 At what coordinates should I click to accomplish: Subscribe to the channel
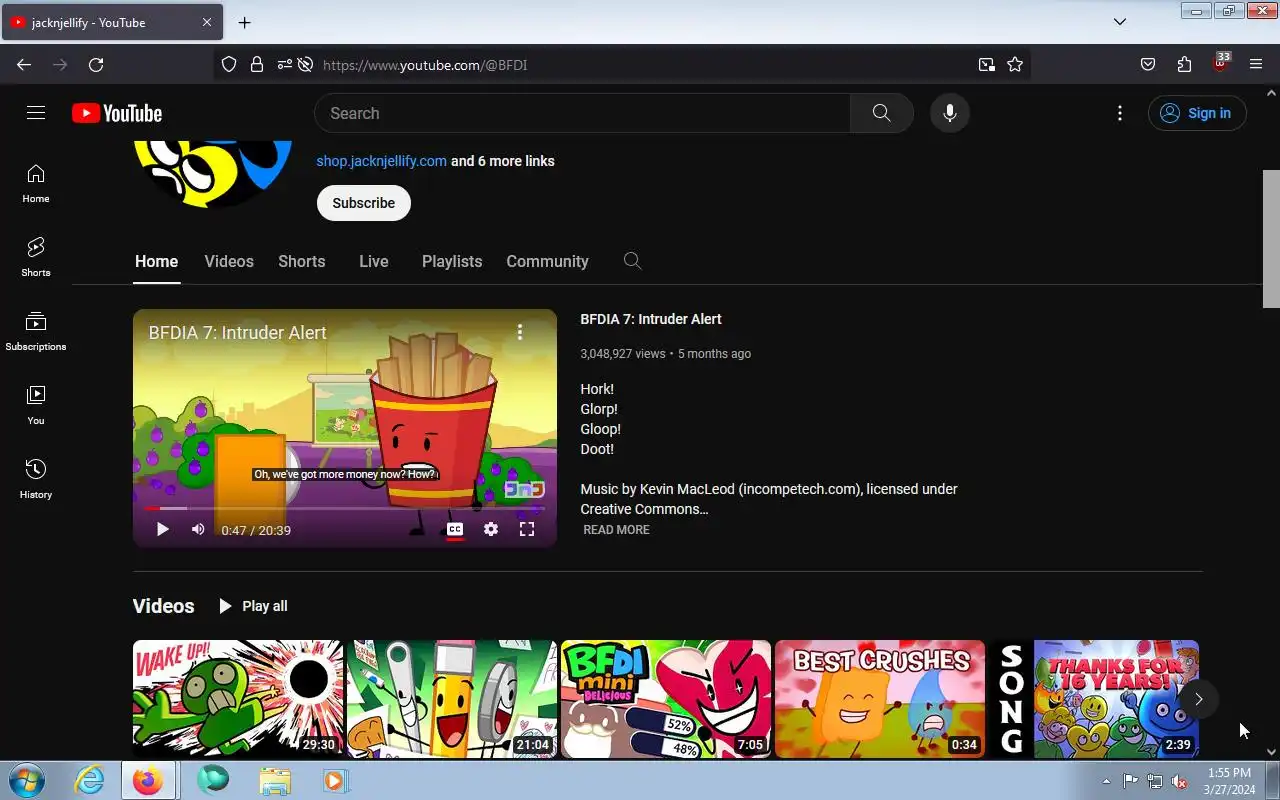(364, 203)
